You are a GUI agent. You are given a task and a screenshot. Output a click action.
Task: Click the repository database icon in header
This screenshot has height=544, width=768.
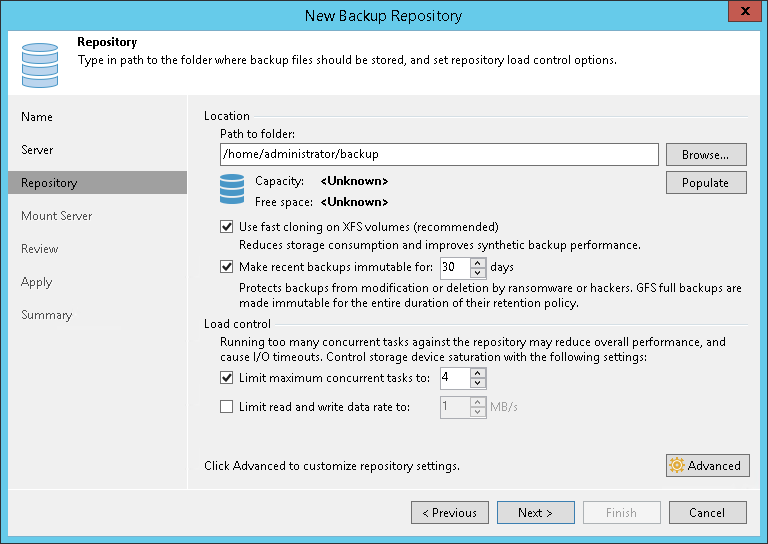coord(40,65)
